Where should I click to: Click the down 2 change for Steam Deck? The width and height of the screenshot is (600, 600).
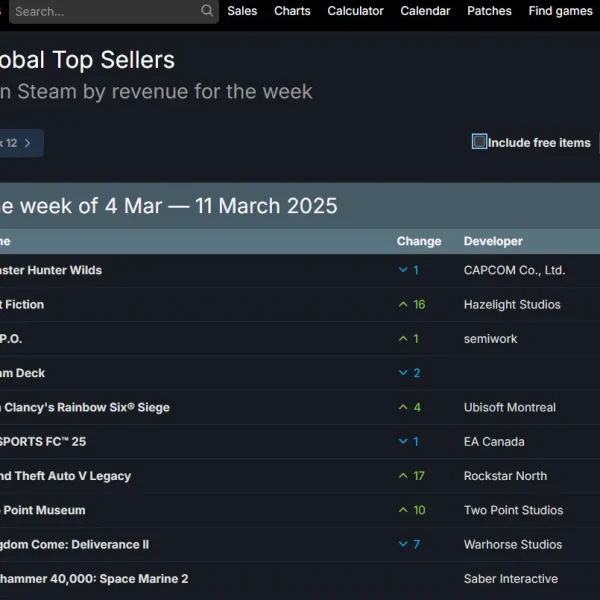pos(409,373)
